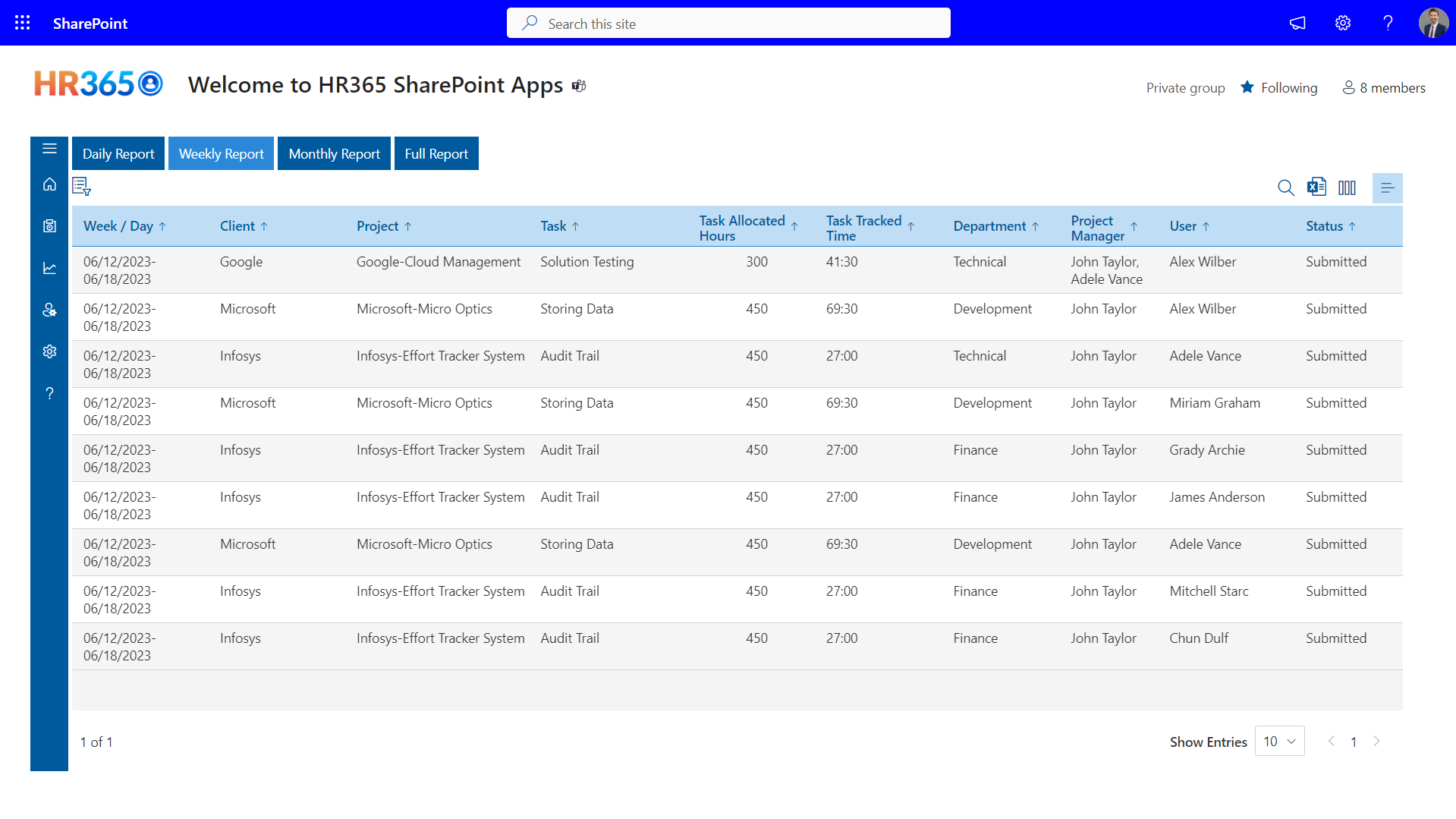1456x819 pixels.
Task: Select the Google client cell
Action: [x=241, y=262]
